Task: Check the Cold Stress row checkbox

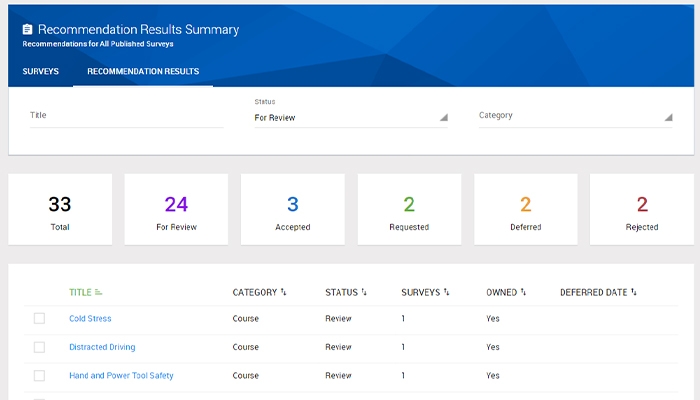Action: pos(39,319)
